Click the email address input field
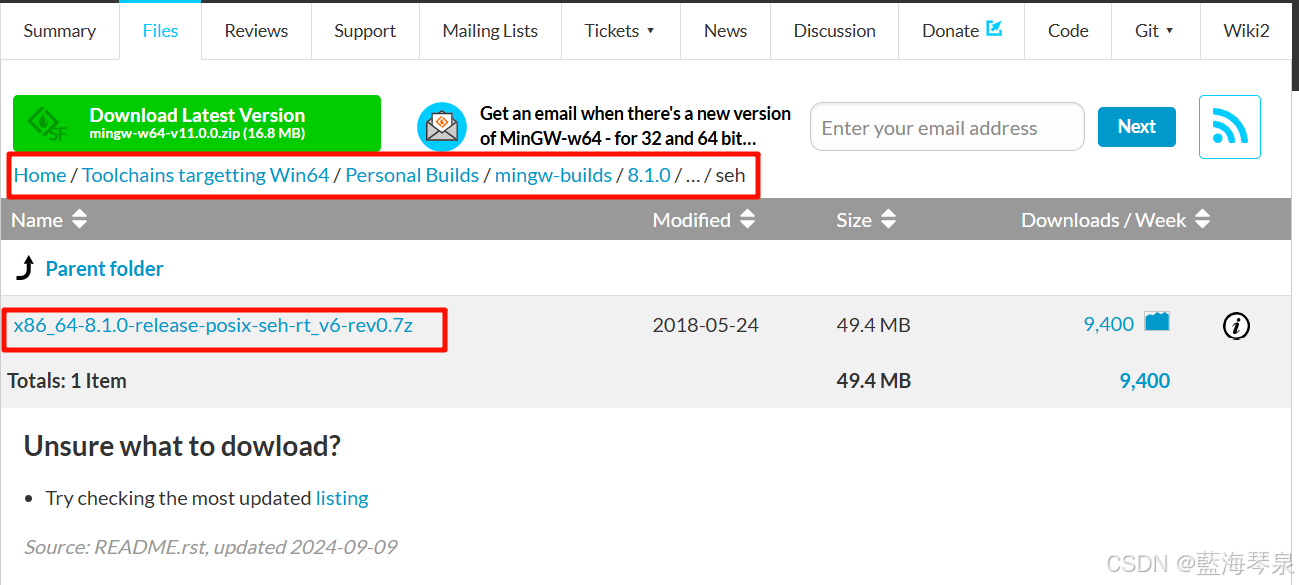This screenshot has width=1299, height=585. 947,127
